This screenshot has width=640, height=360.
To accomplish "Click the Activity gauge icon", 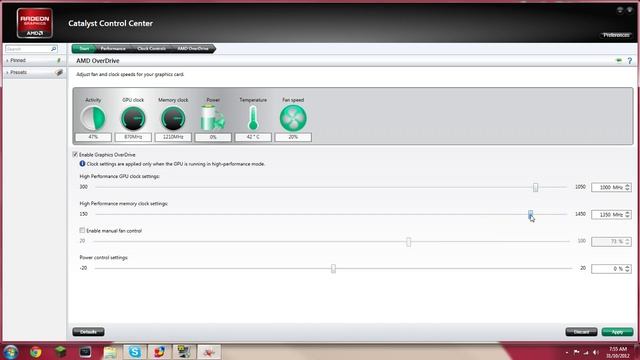I will [93, 118].
